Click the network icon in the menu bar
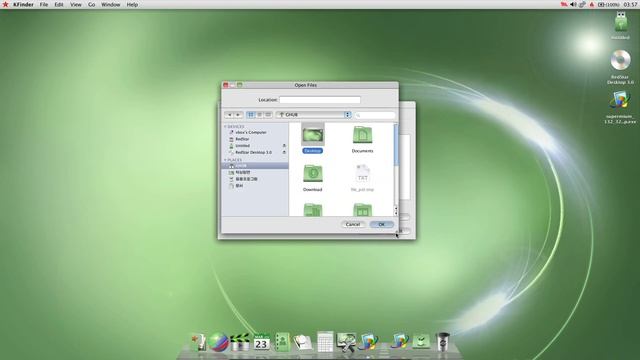This screenshot has width=640, height=360. pos(582,4)
